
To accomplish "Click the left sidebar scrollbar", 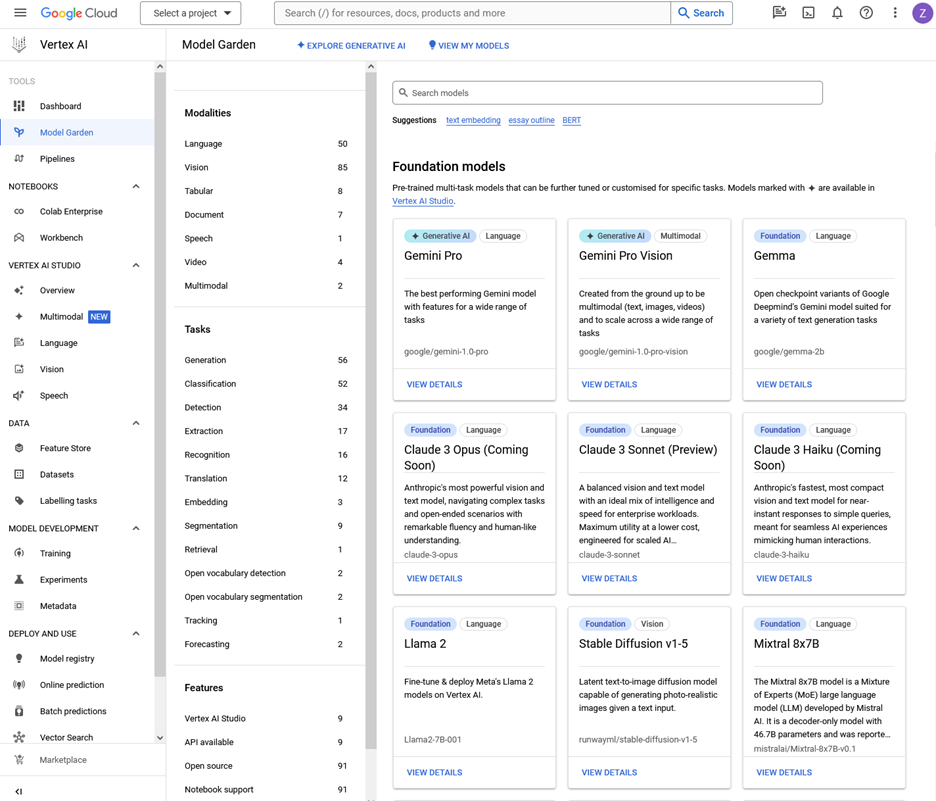I will [x=160, y=375].
